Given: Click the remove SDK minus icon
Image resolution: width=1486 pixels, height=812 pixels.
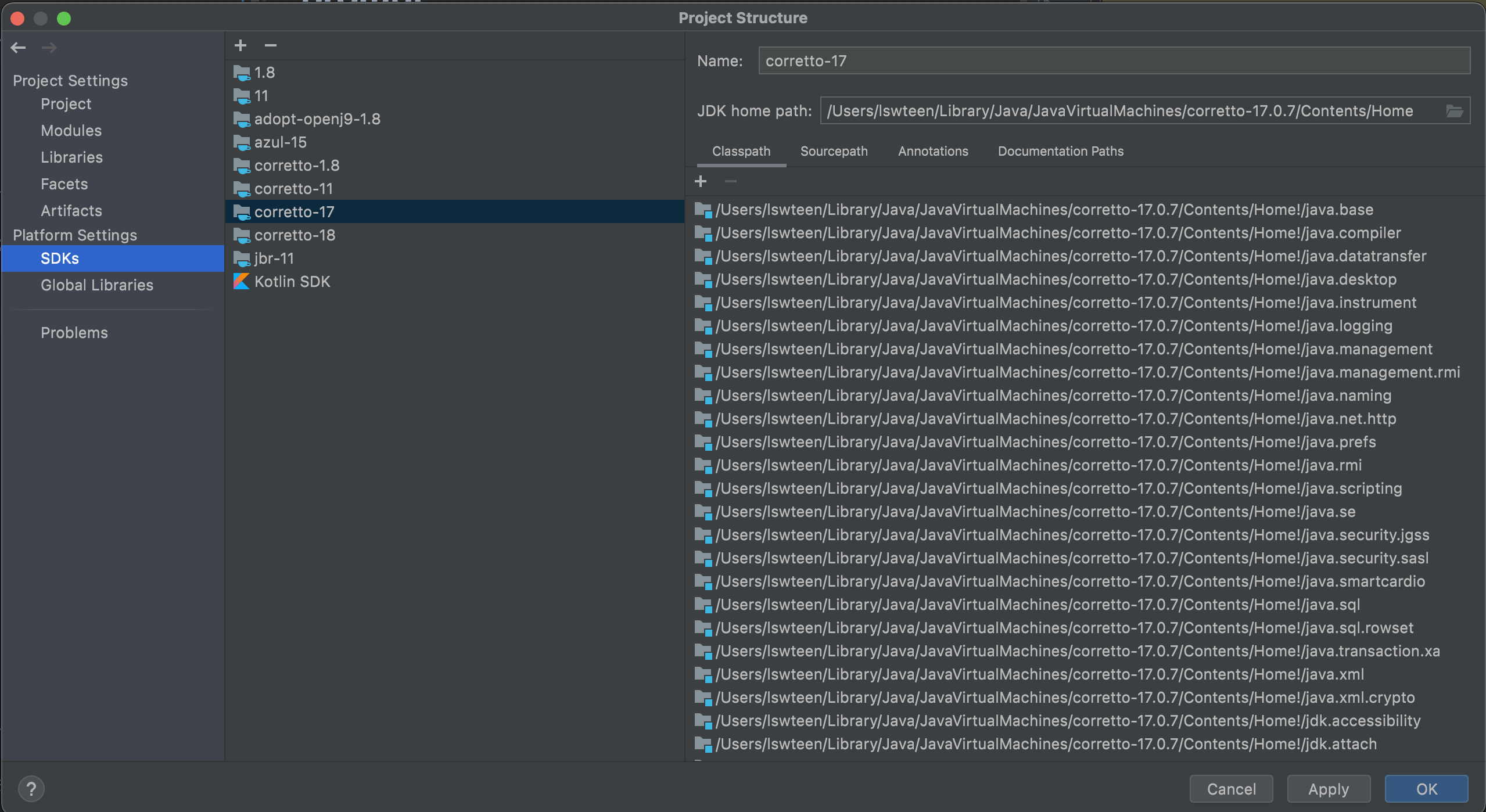Looking at the screenshot, I should coord(271,45).
